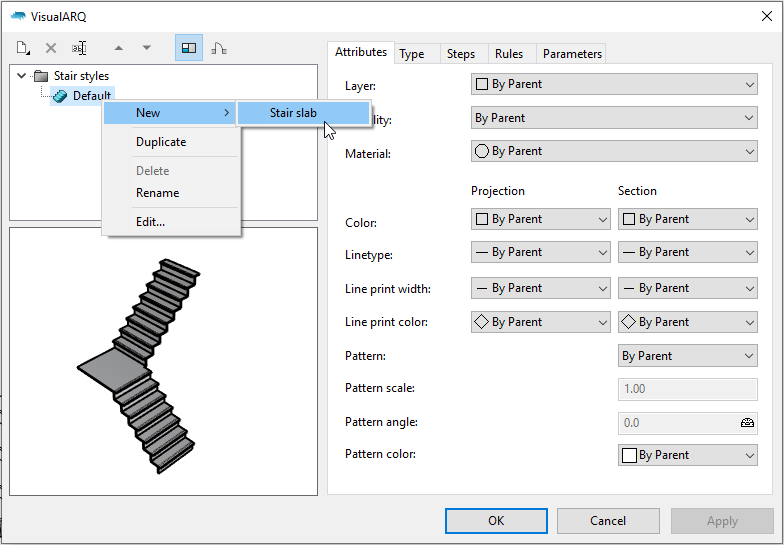Click the Move Down arrow icon
The image size is (784, 545).
tap(147, 48)
